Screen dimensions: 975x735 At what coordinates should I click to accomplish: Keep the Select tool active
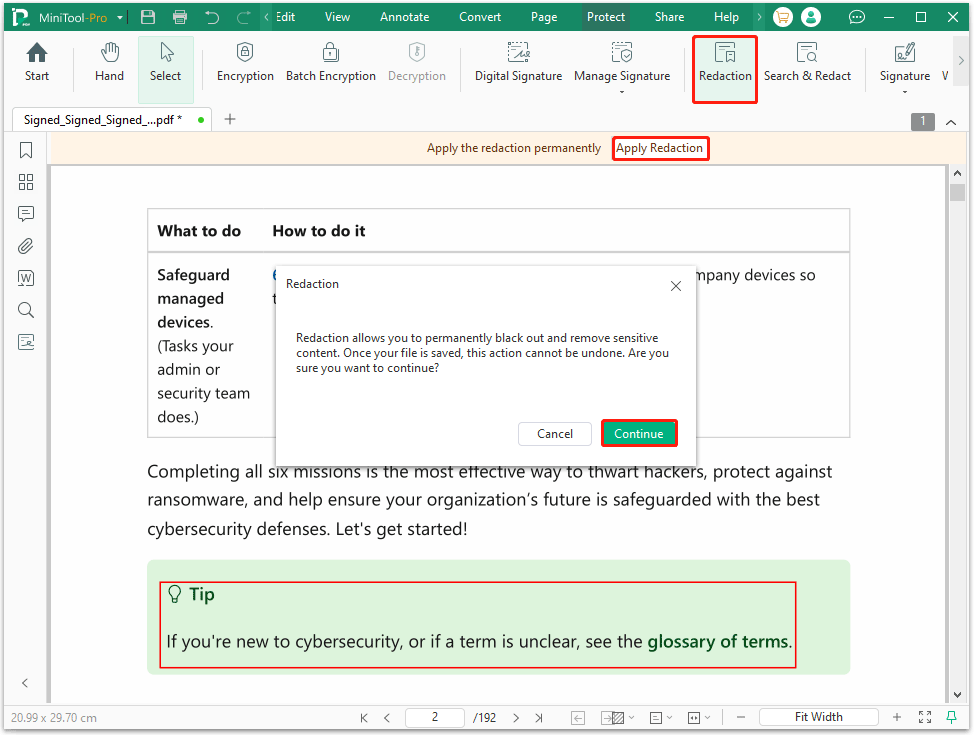pos(165,62)
